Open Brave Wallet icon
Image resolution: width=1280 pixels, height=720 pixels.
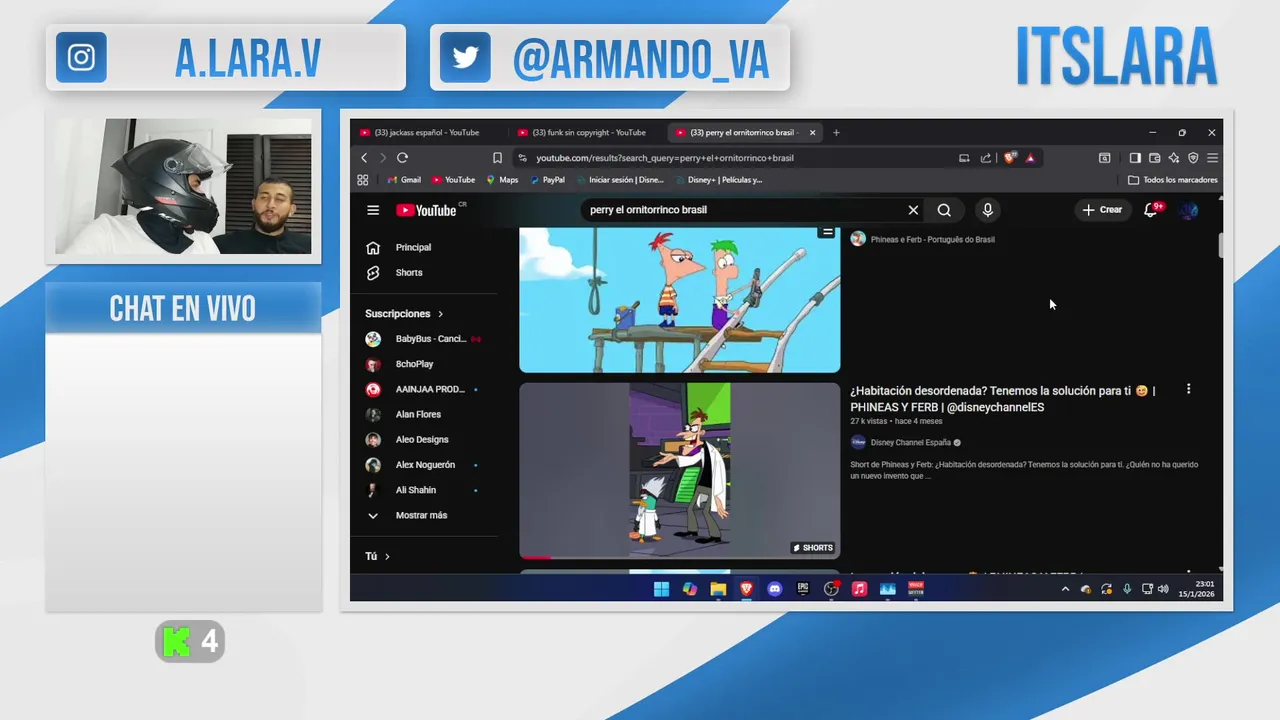point(1154,158)
